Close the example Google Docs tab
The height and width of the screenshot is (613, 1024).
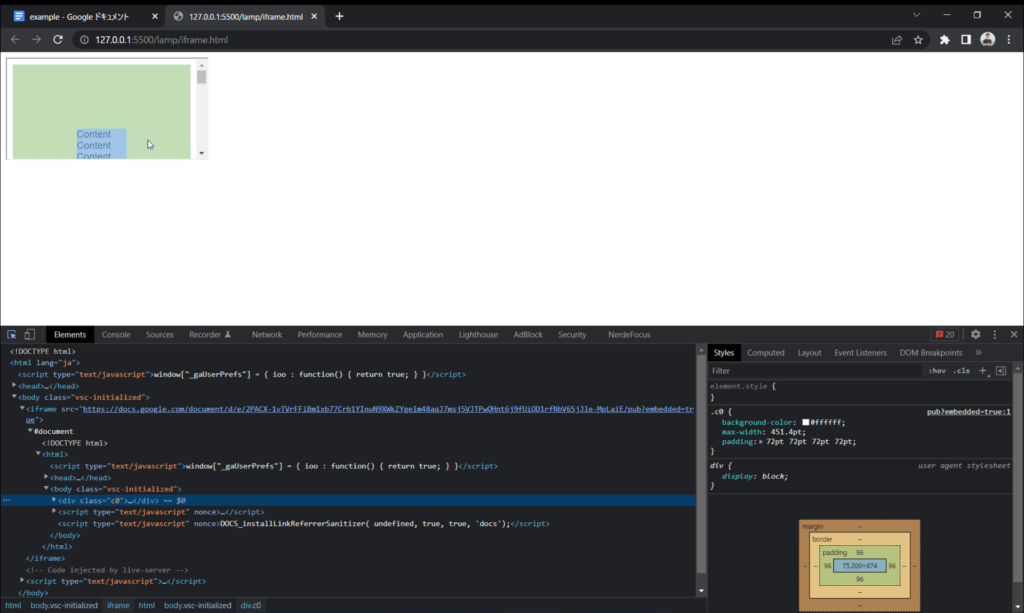click(155, 16)
